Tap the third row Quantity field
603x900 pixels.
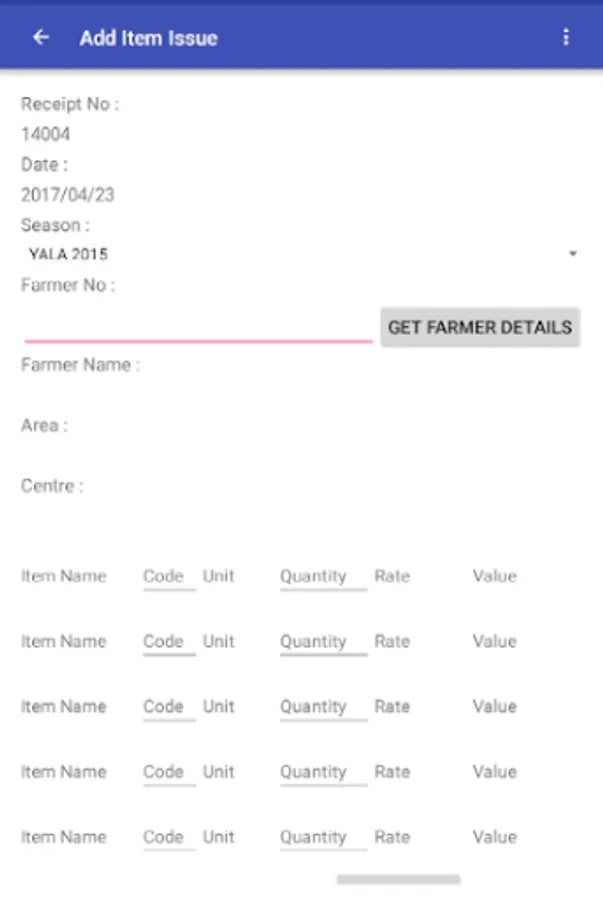point(322,707)
